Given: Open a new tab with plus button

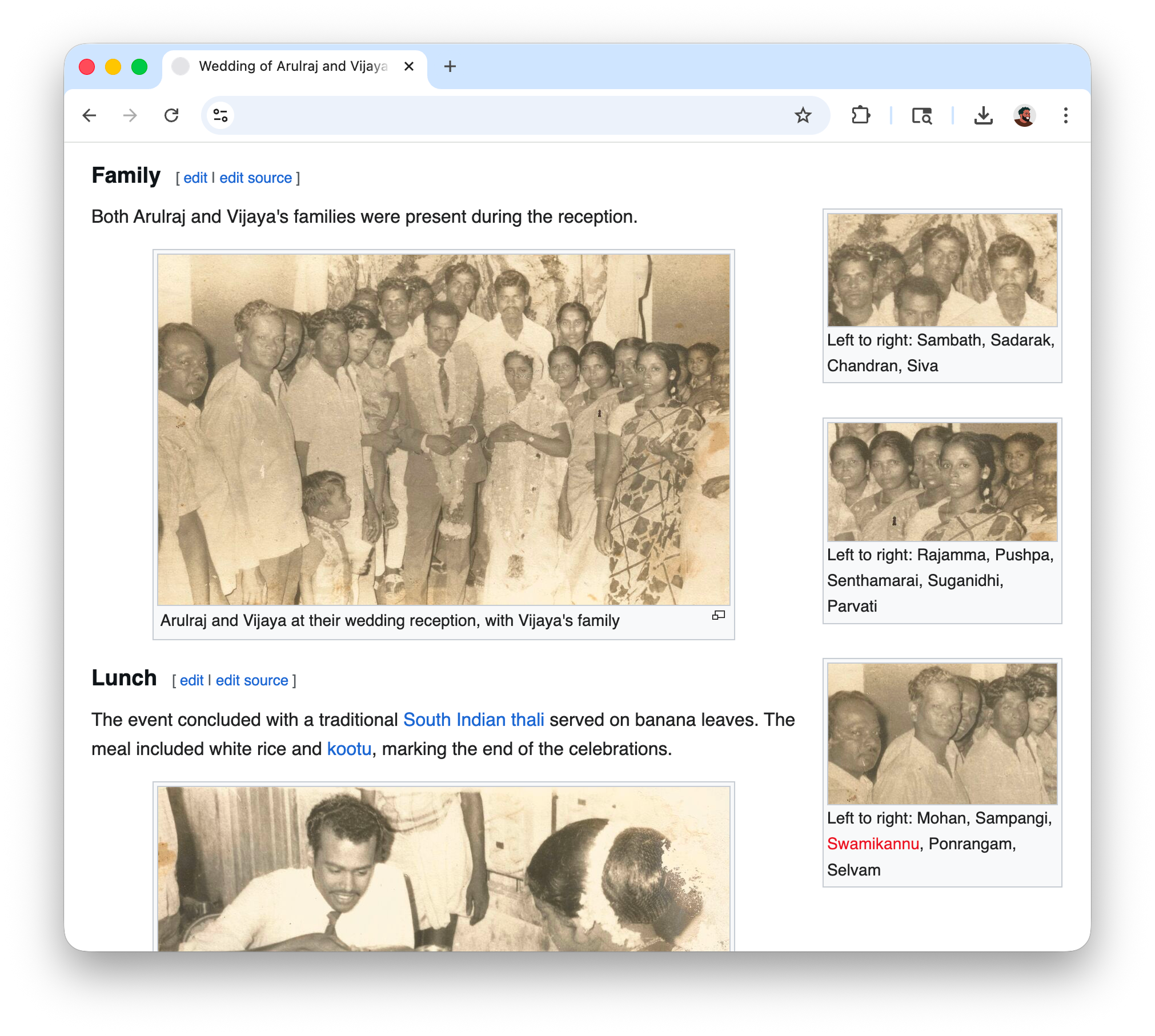Looking at the screenshot, I should 450,67.
